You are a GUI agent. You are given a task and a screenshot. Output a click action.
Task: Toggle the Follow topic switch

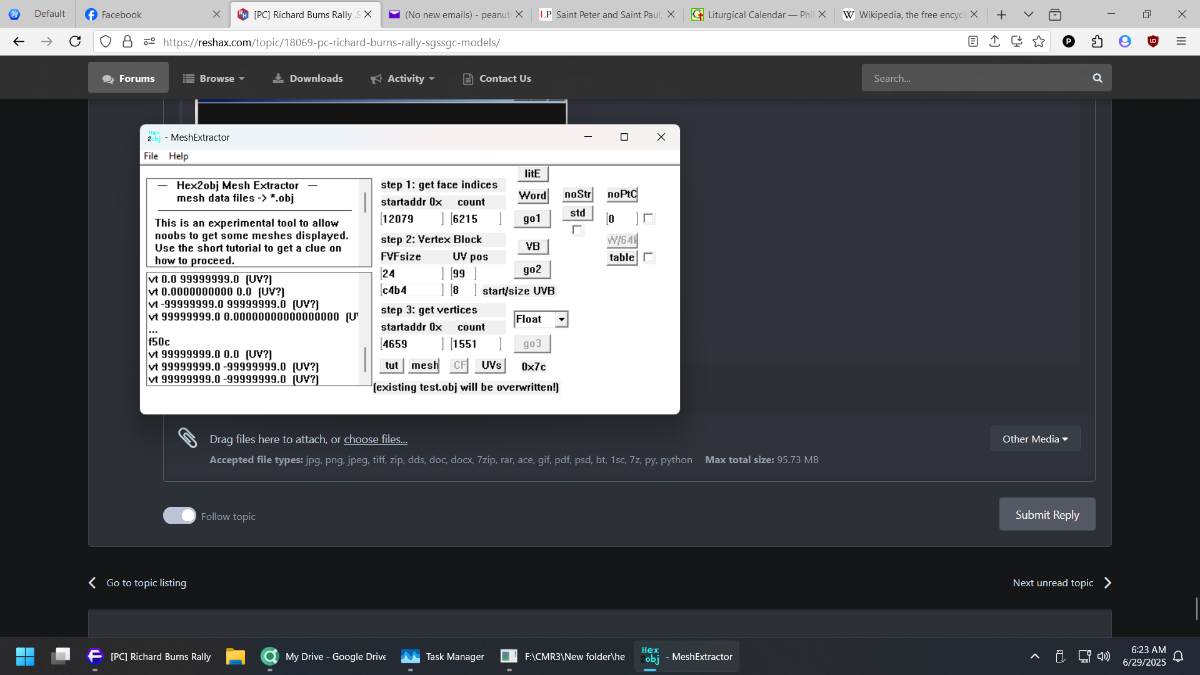pos(180,515)
